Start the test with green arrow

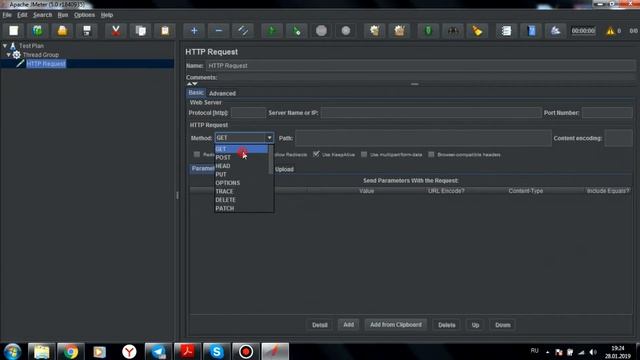click(x=272, y=31)
